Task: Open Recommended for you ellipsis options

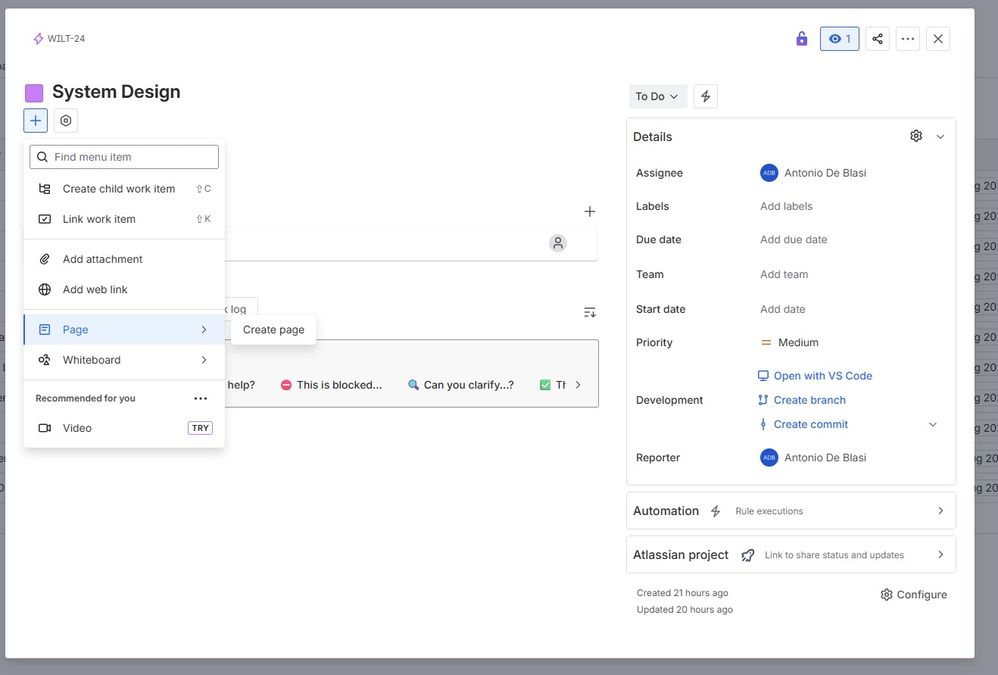Action: pos(200,398)
